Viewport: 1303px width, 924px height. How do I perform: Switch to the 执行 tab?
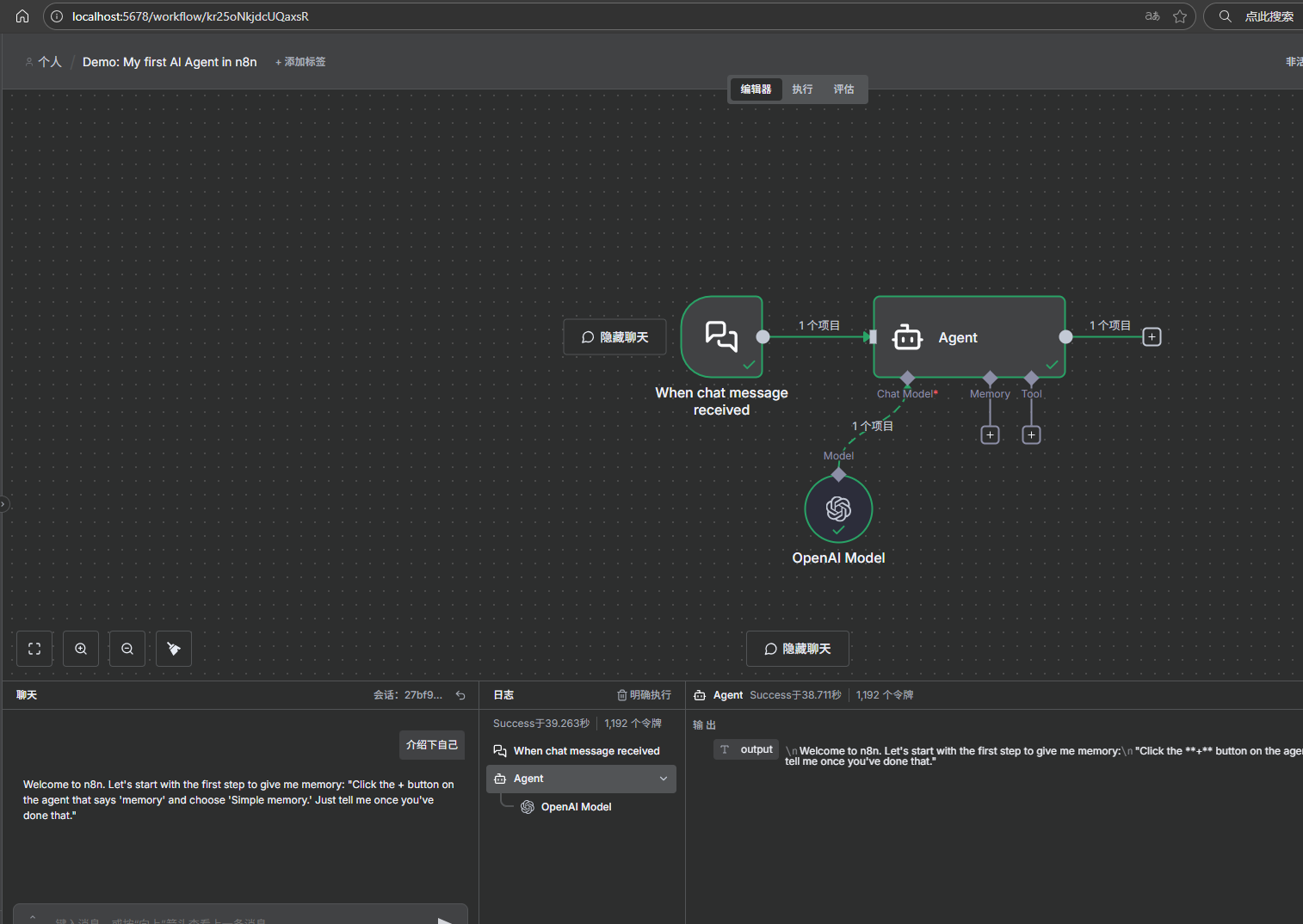pyautogui.click(x=802, y=89)
